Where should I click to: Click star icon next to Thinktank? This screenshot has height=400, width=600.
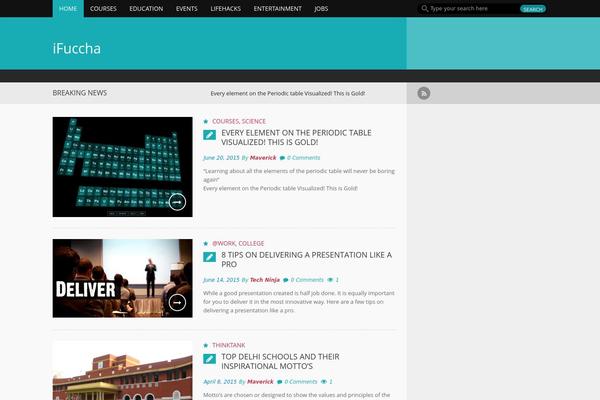coord(205,345)
